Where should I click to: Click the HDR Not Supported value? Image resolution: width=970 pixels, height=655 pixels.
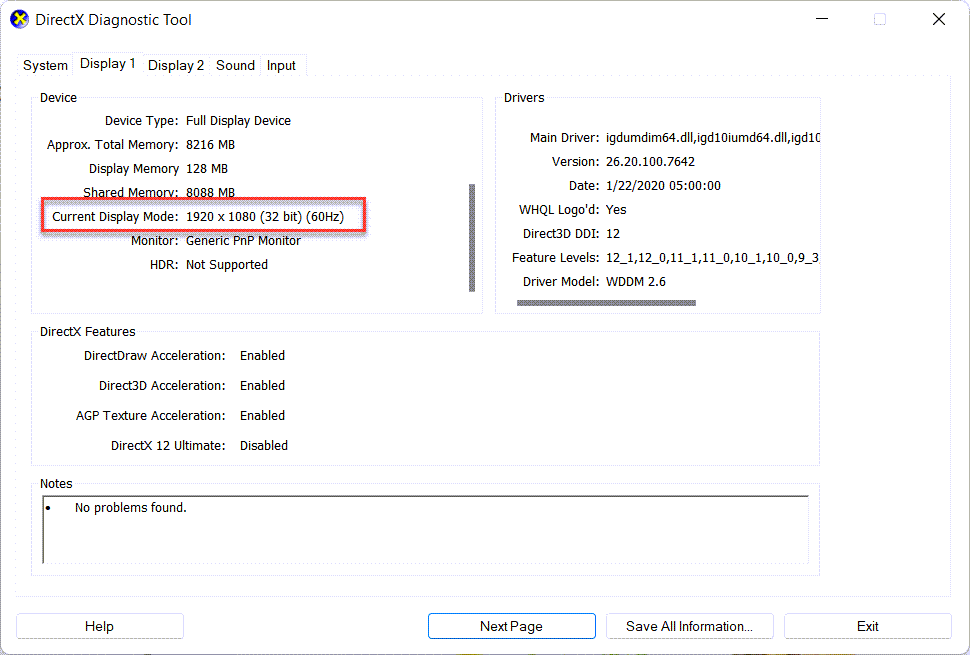tap(227, 265)
